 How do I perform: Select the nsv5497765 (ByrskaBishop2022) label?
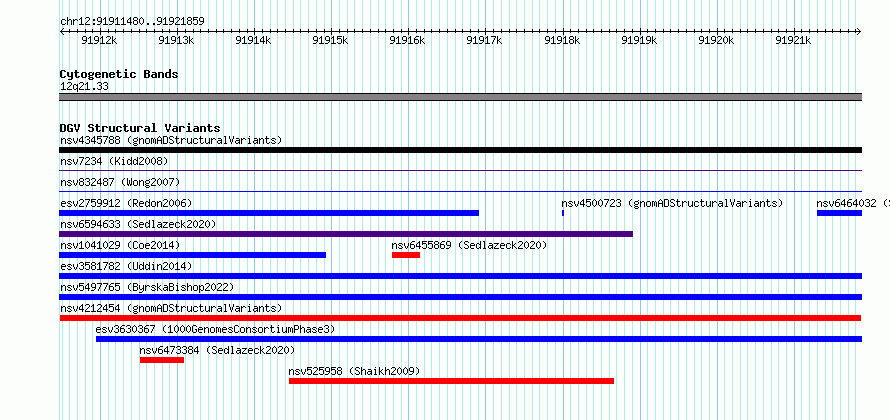click(147, 287)
